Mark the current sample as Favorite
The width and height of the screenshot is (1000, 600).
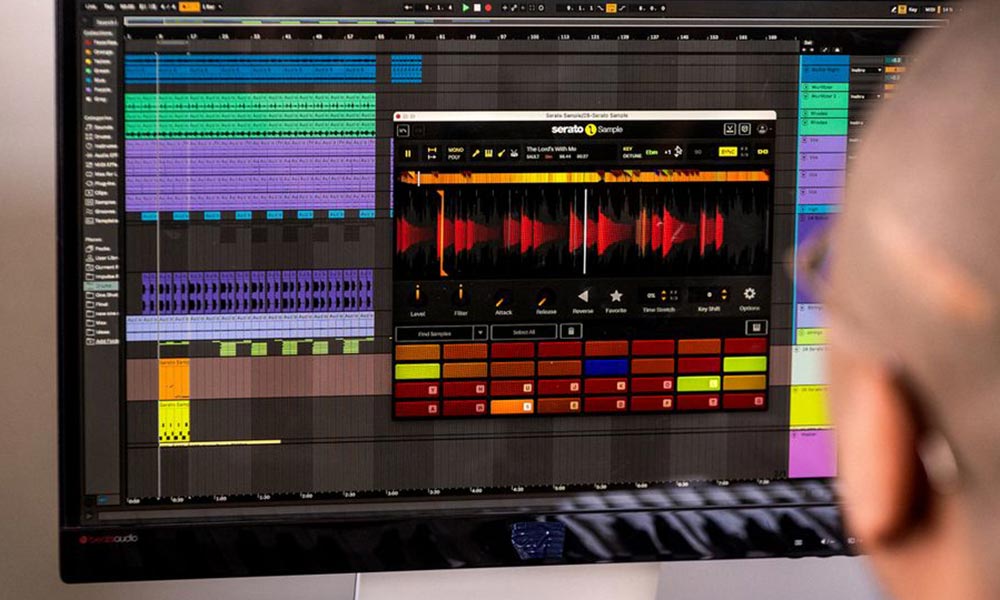point(617,295)
